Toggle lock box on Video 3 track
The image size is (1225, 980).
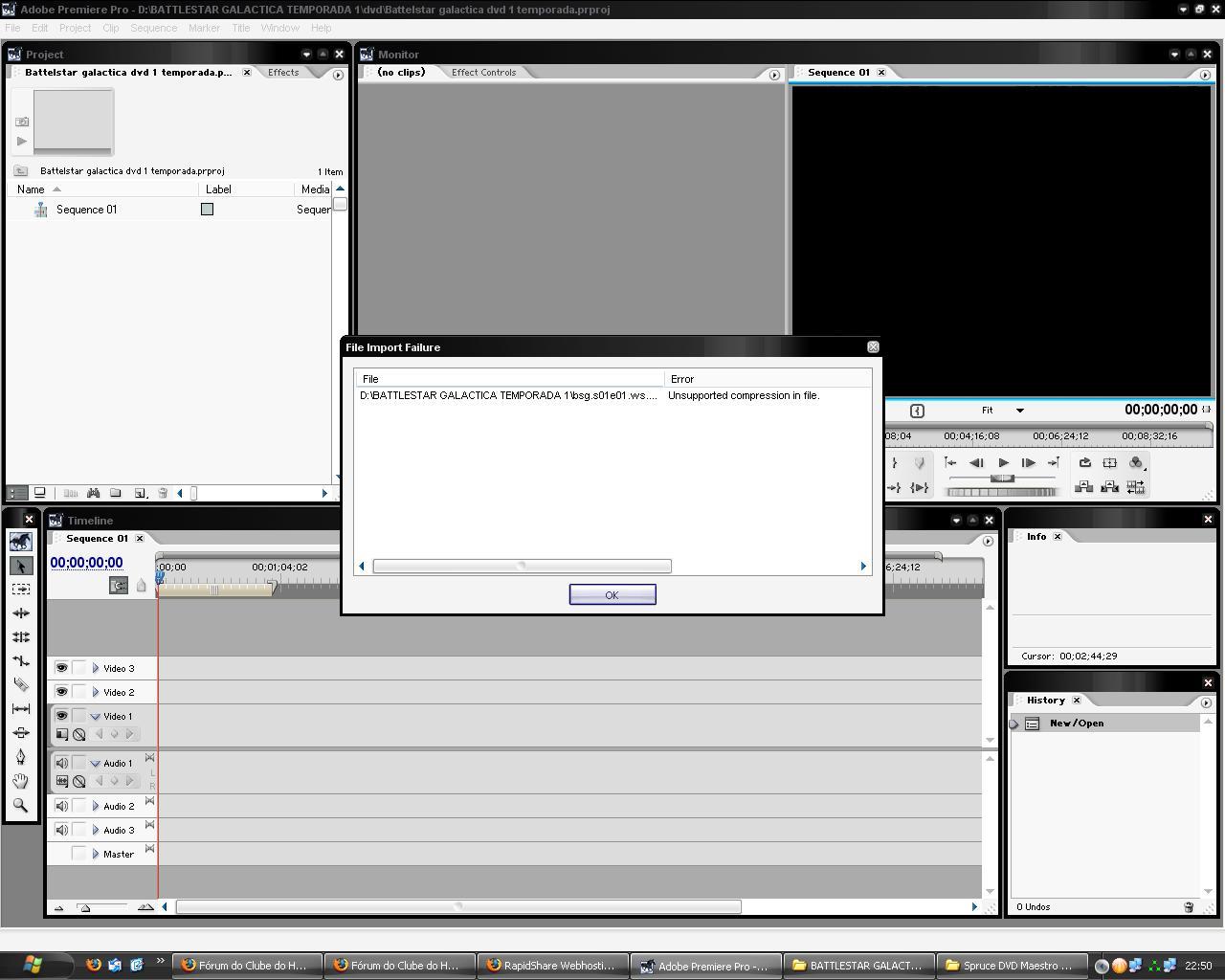pyautogui.click(x=79, y=667)
